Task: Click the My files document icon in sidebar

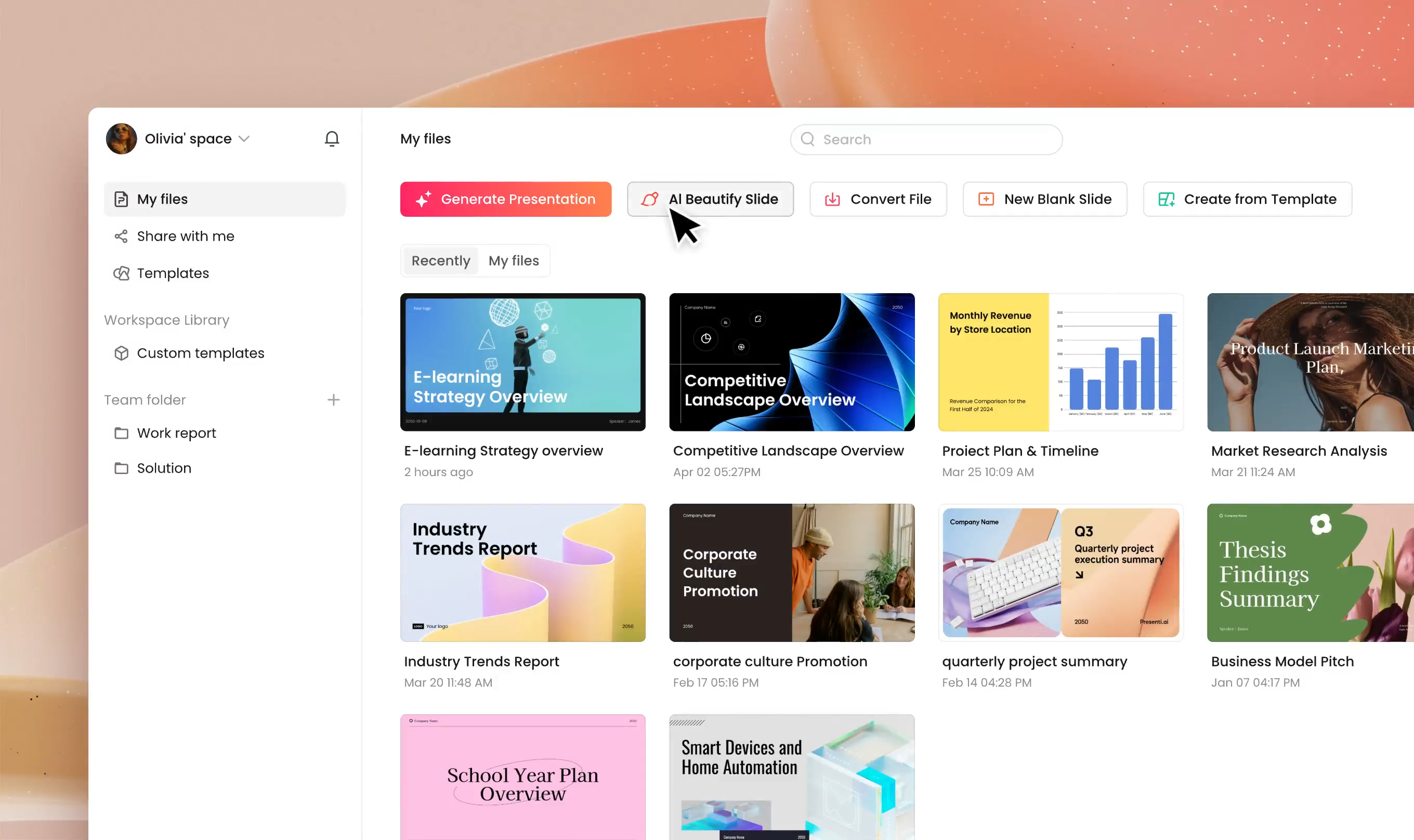Action: pos(121,199)
